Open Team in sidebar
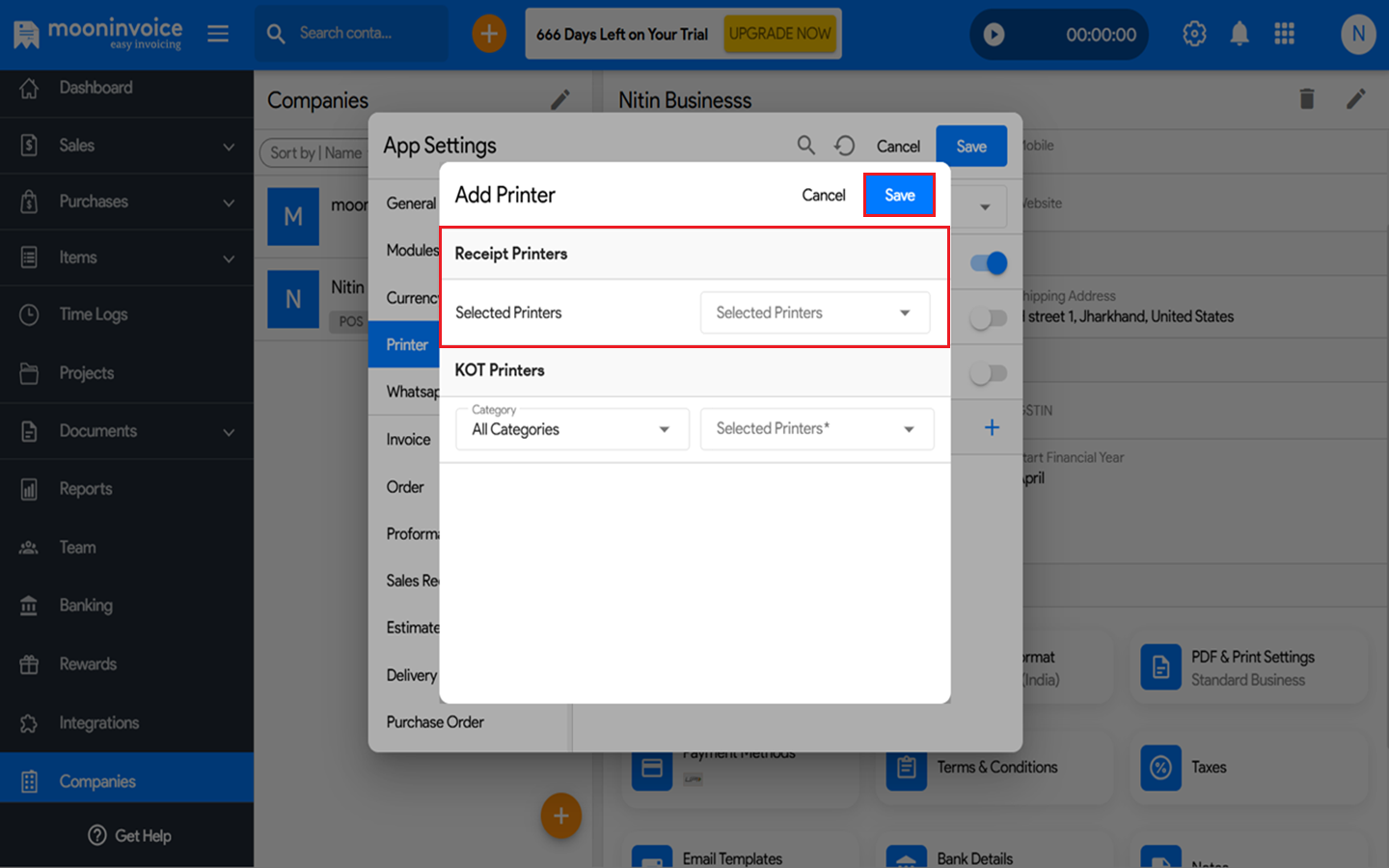Screen dimensions: 1389x868 (126, 547)
